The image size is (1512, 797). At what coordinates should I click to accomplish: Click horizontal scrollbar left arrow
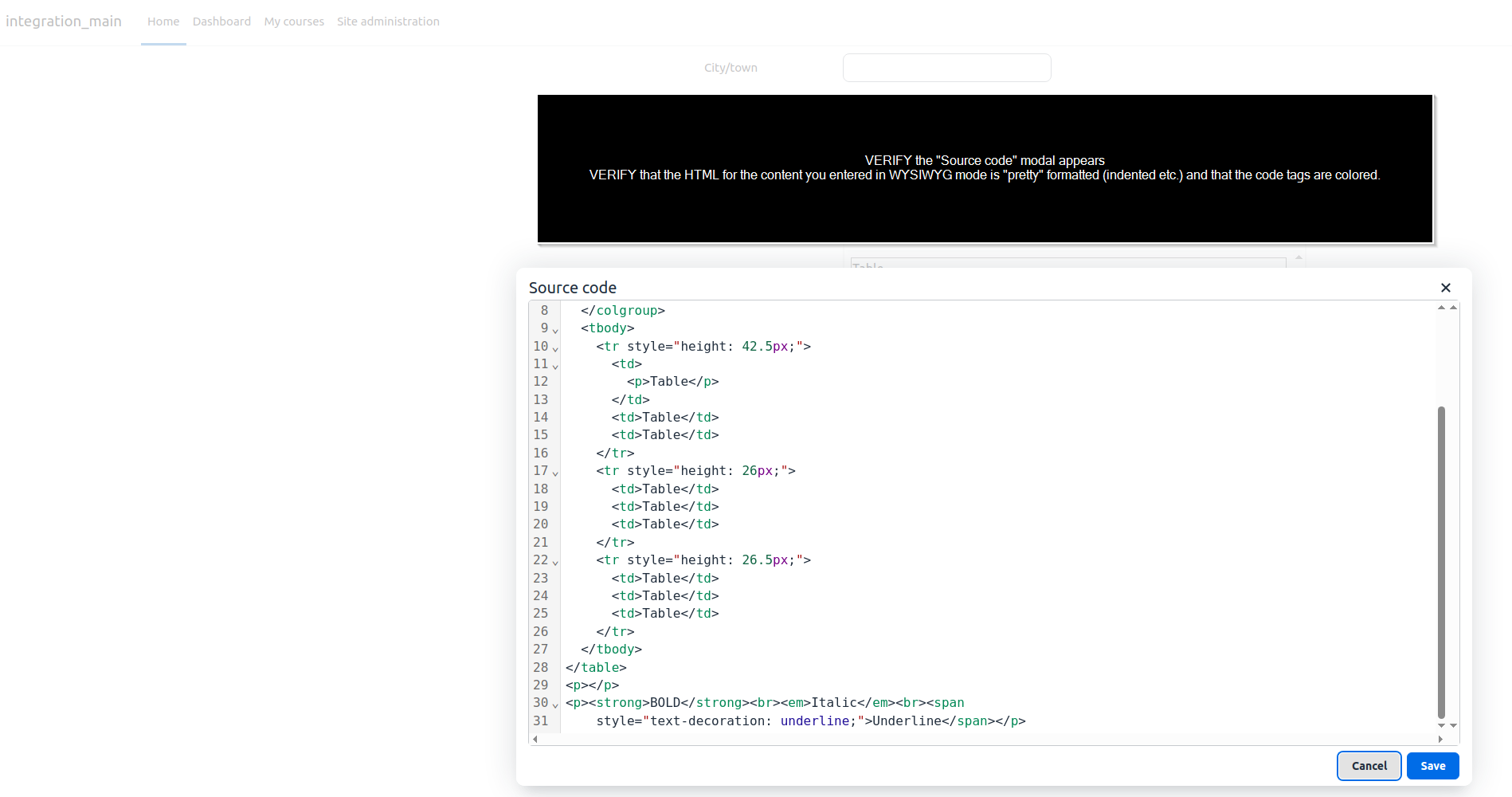point(535,739)
